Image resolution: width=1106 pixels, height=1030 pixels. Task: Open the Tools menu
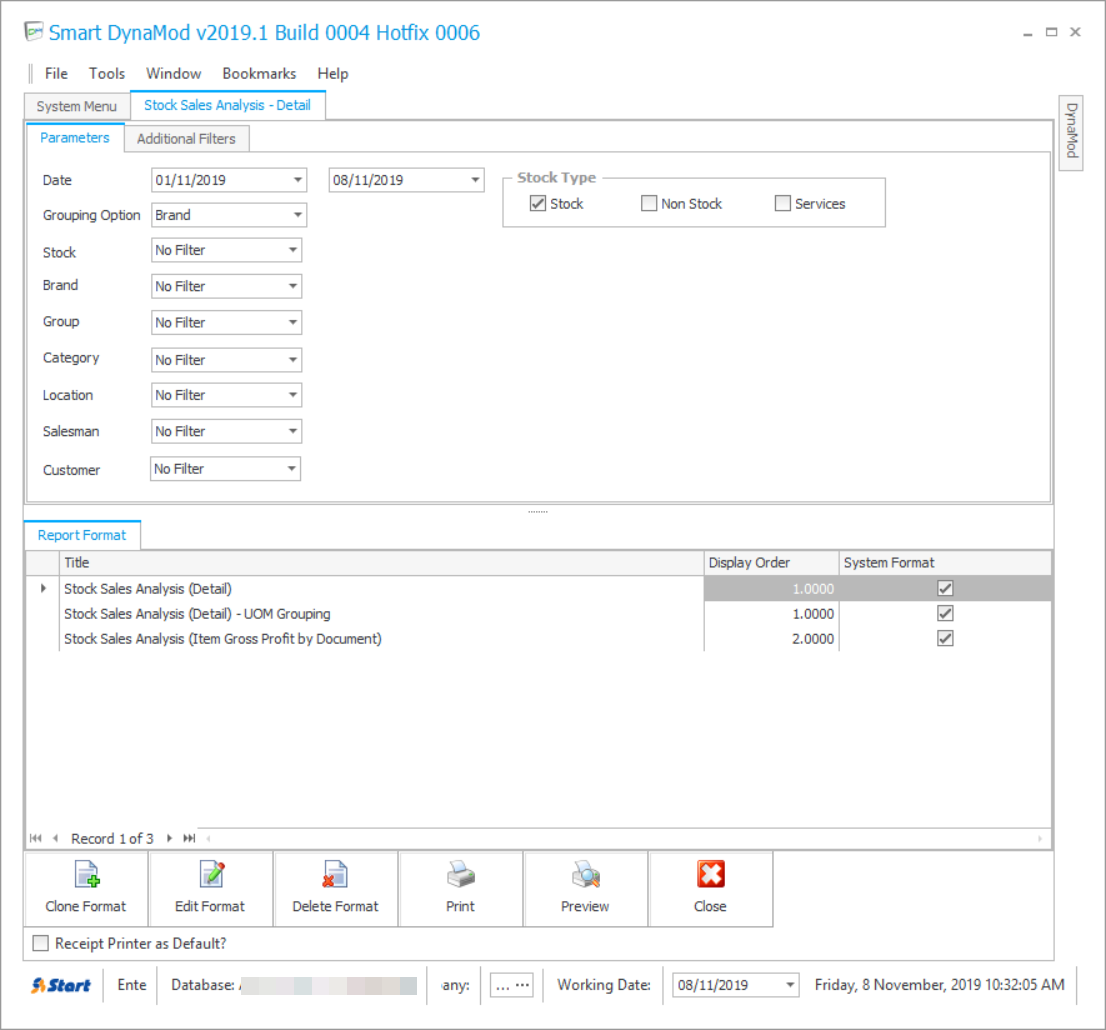[107, 73]
